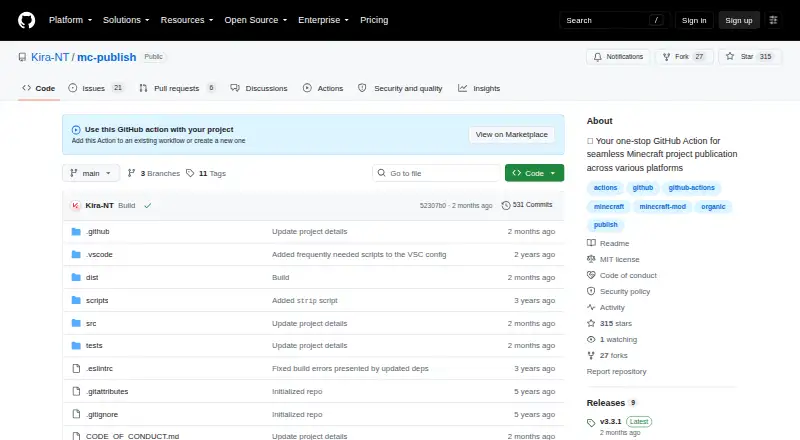Open the main branch selector dropdown
800x440 pixels.
(x=91, y=174)
